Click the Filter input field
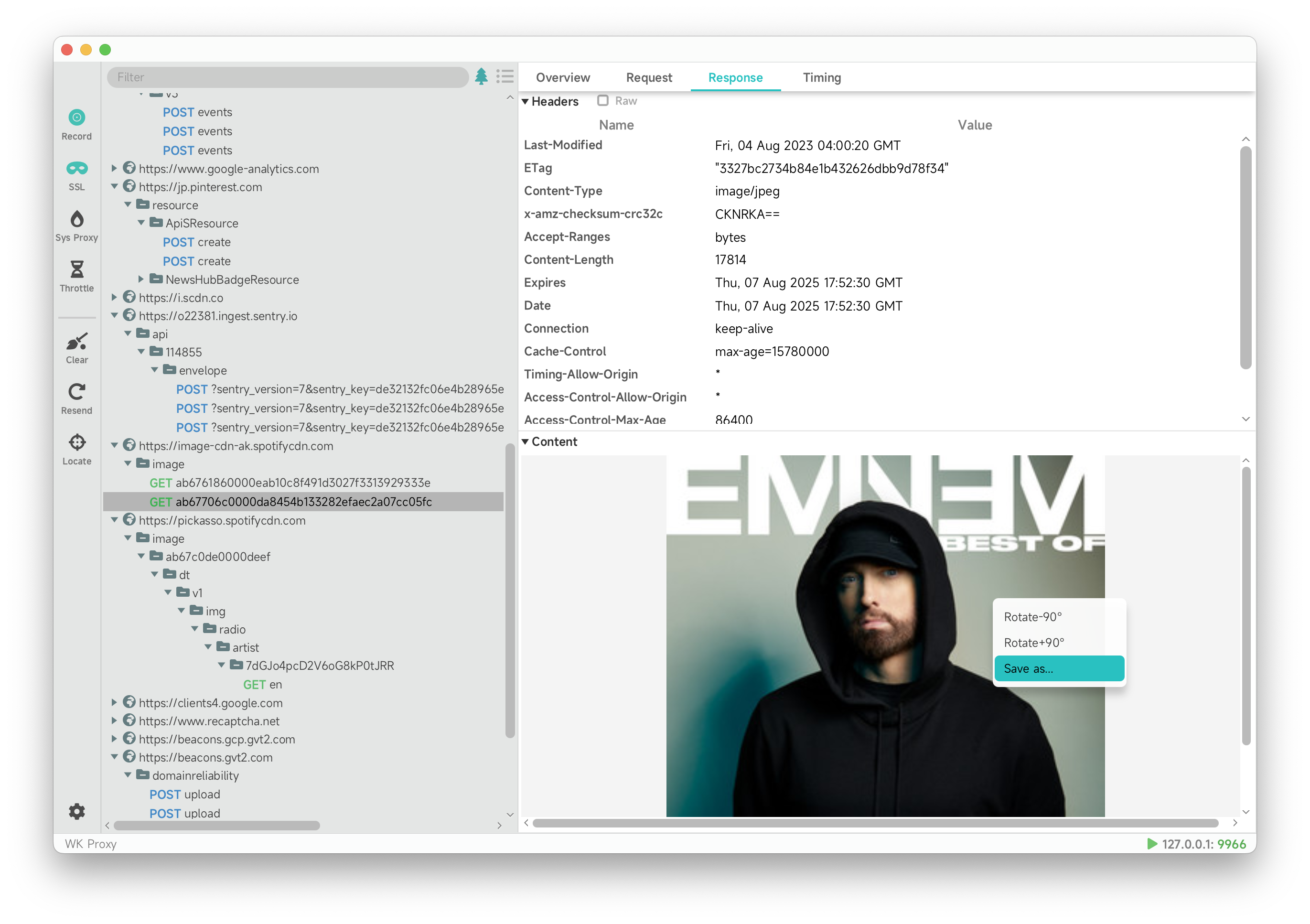 [x=288, y=77]
